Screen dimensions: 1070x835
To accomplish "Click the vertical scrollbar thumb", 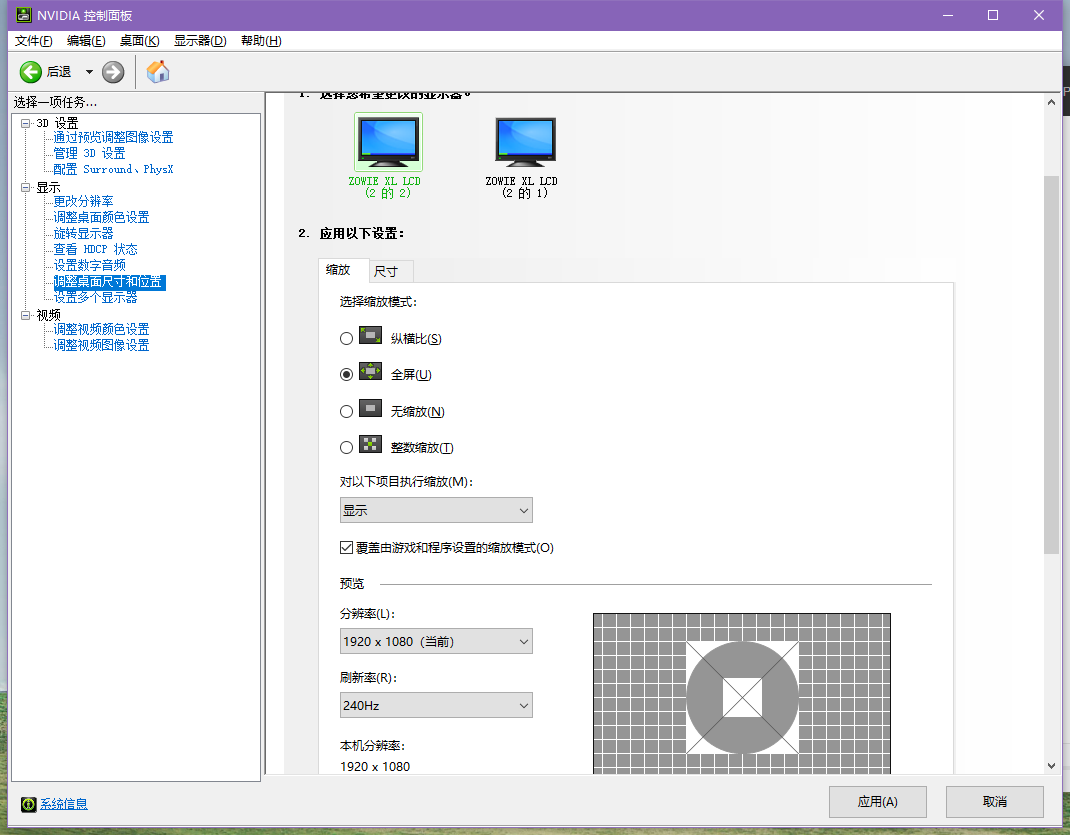I will click(1051, 365).
